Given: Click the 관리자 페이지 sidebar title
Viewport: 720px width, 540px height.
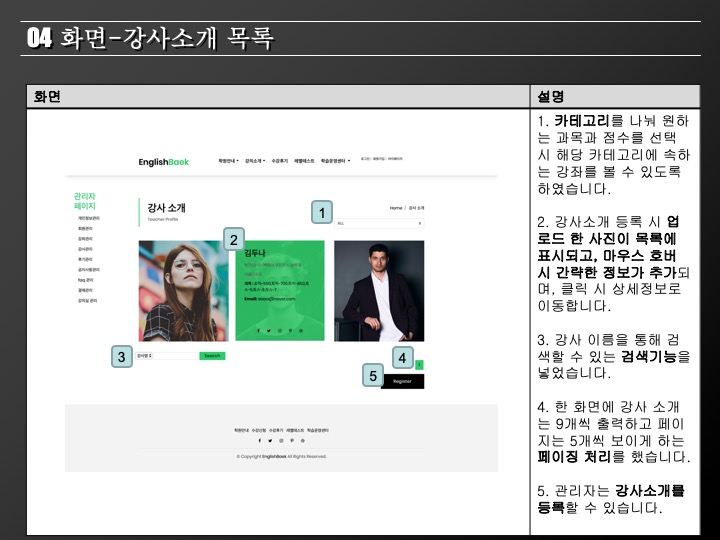Looking at the screenshot, I should pos(84,201).
